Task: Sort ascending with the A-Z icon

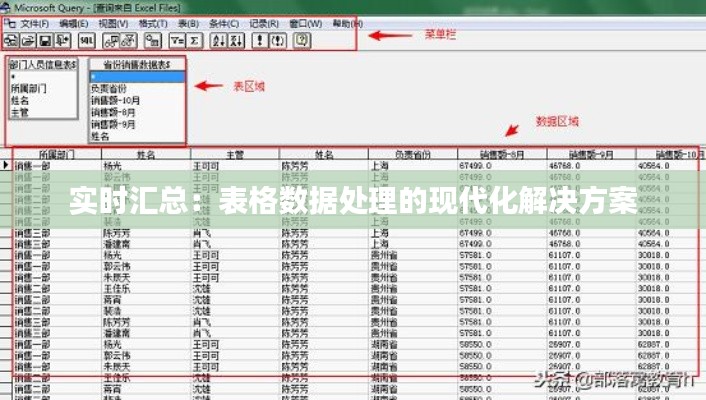Action: click(219, 41)
